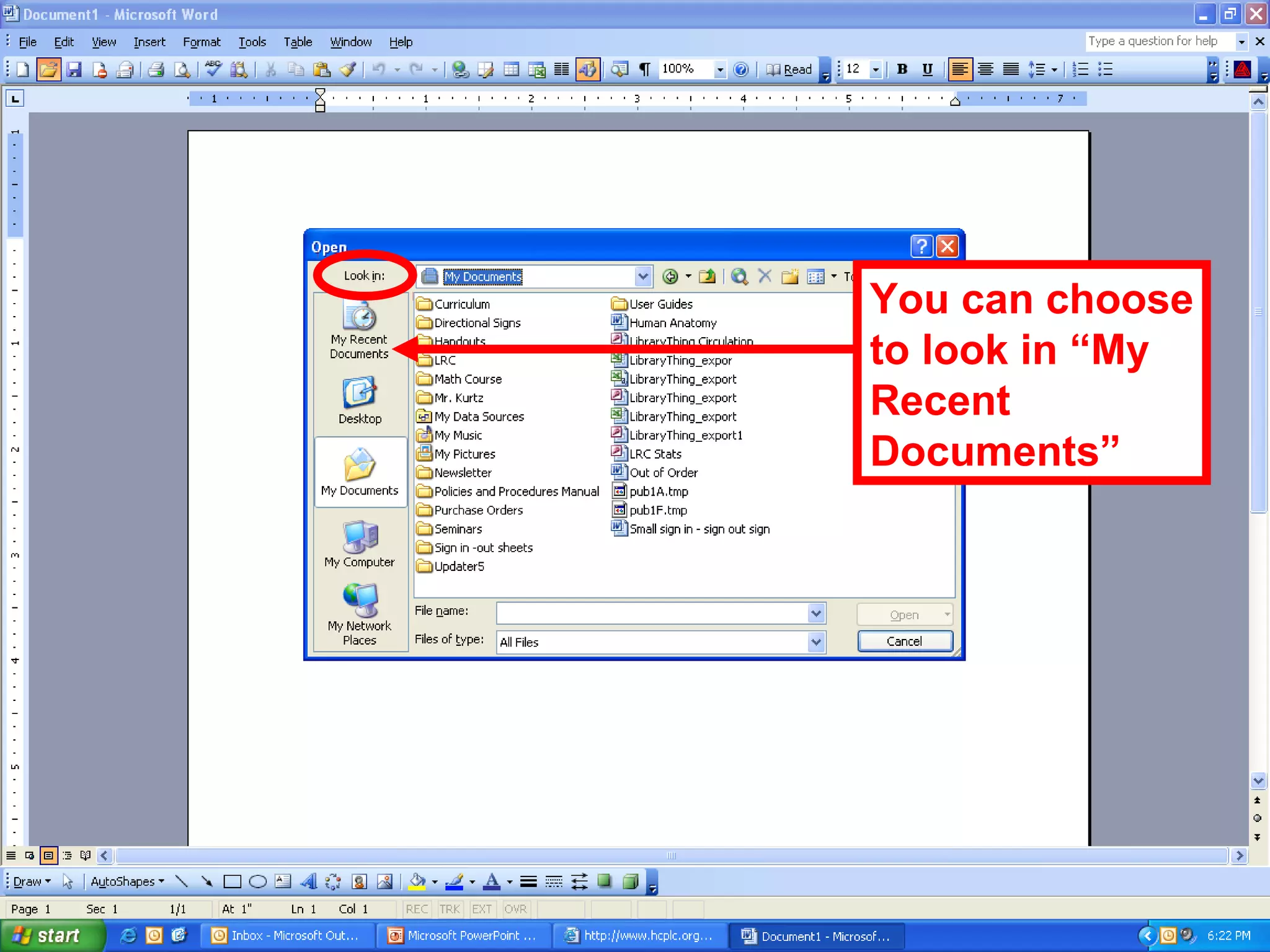Click the New Blank Document icon
This screenshot has width=1270, height=952.
22,69
